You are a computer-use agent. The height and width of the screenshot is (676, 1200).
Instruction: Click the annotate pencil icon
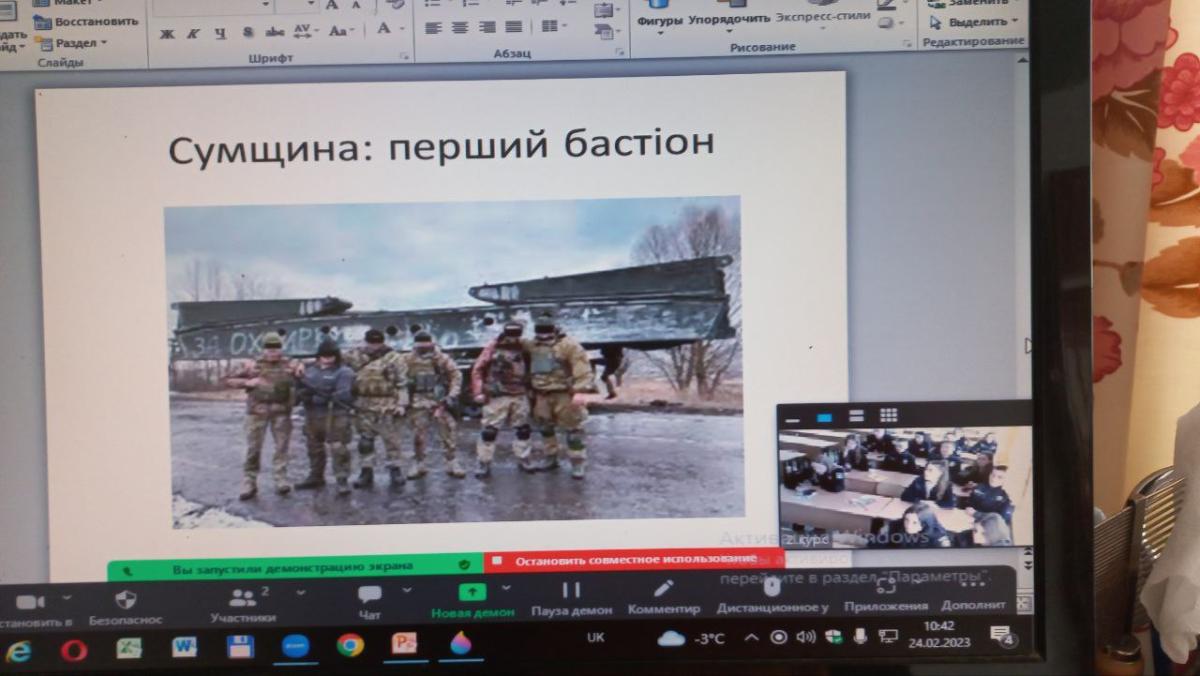(663, 590)
